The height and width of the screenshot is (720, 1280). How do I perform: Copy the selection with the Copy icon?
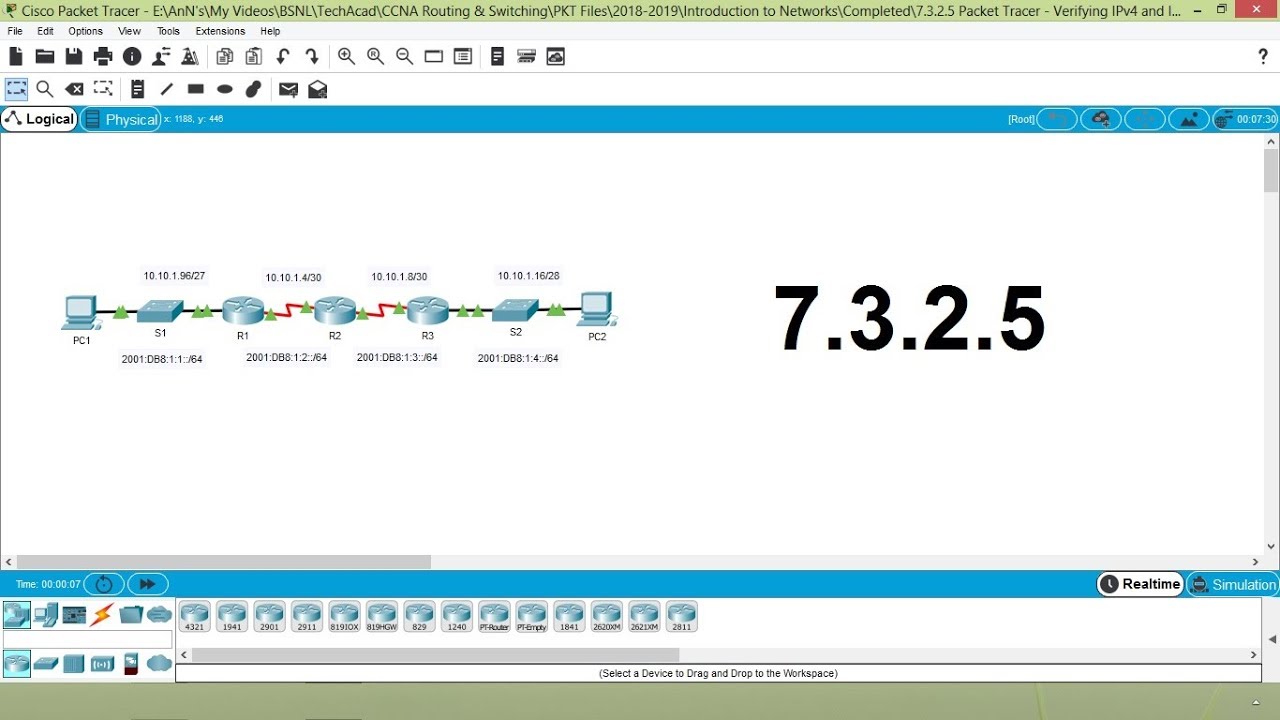225,56
